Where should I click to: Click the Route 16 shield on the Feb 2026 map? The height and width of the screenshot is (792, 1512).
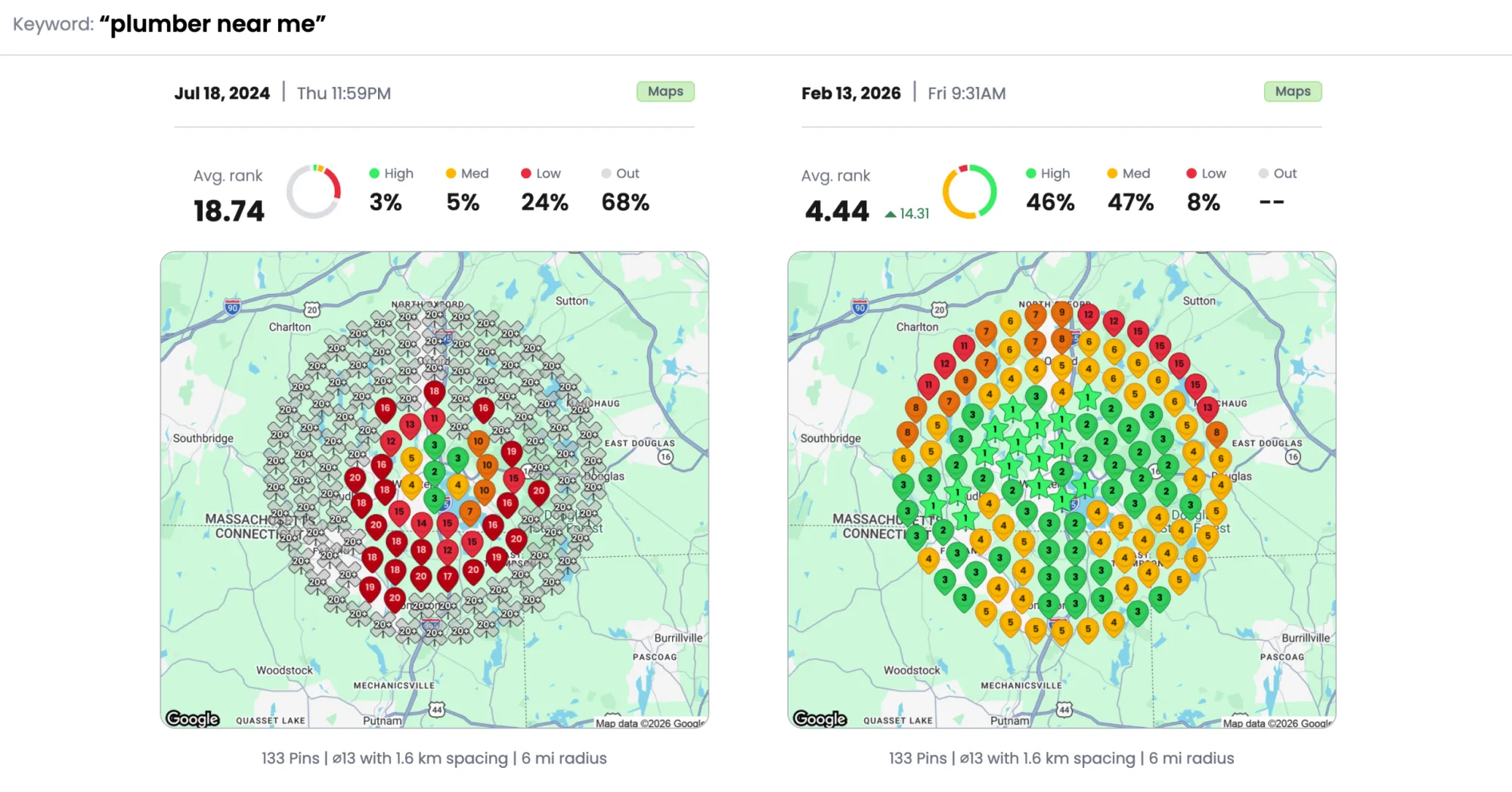point(1293,456)
